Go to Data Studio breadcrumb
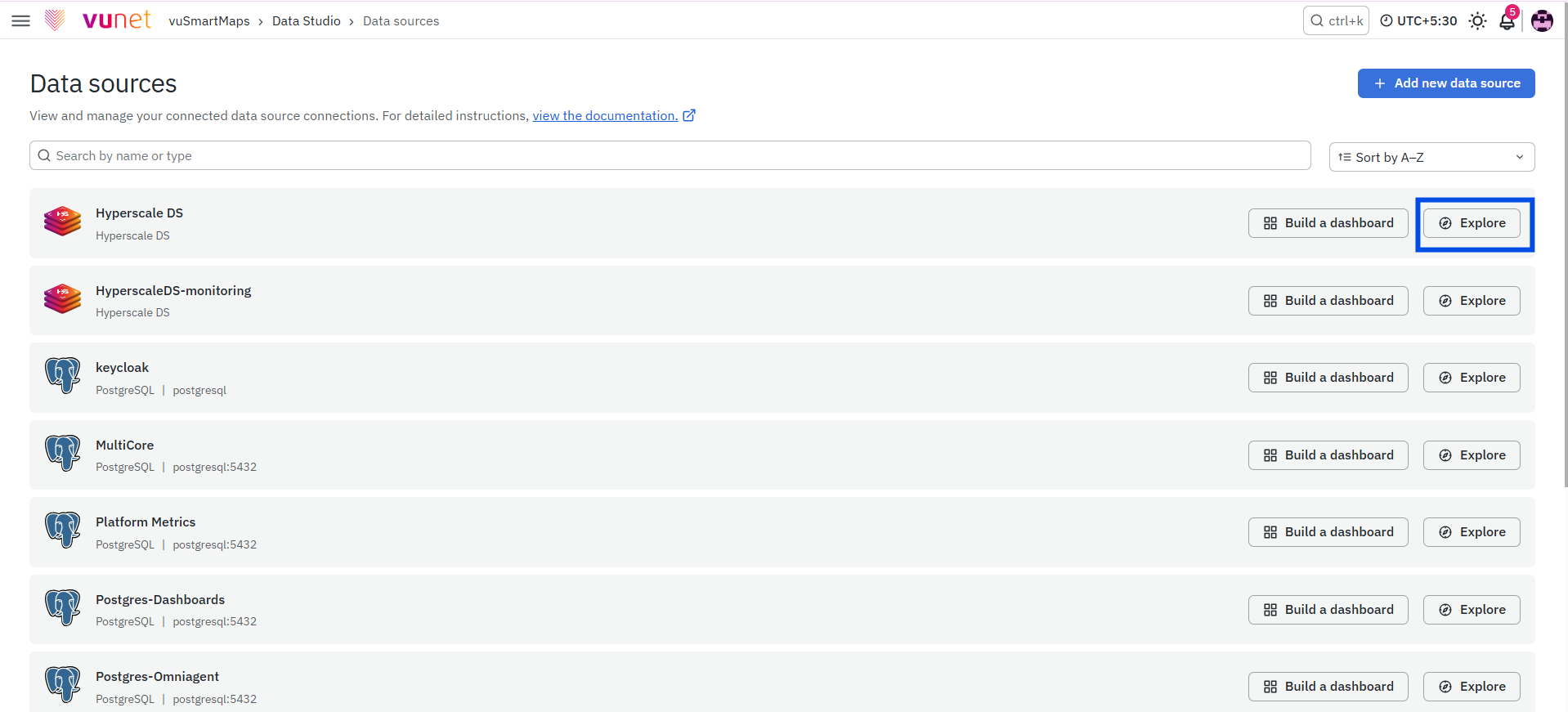 click(307, 21)
